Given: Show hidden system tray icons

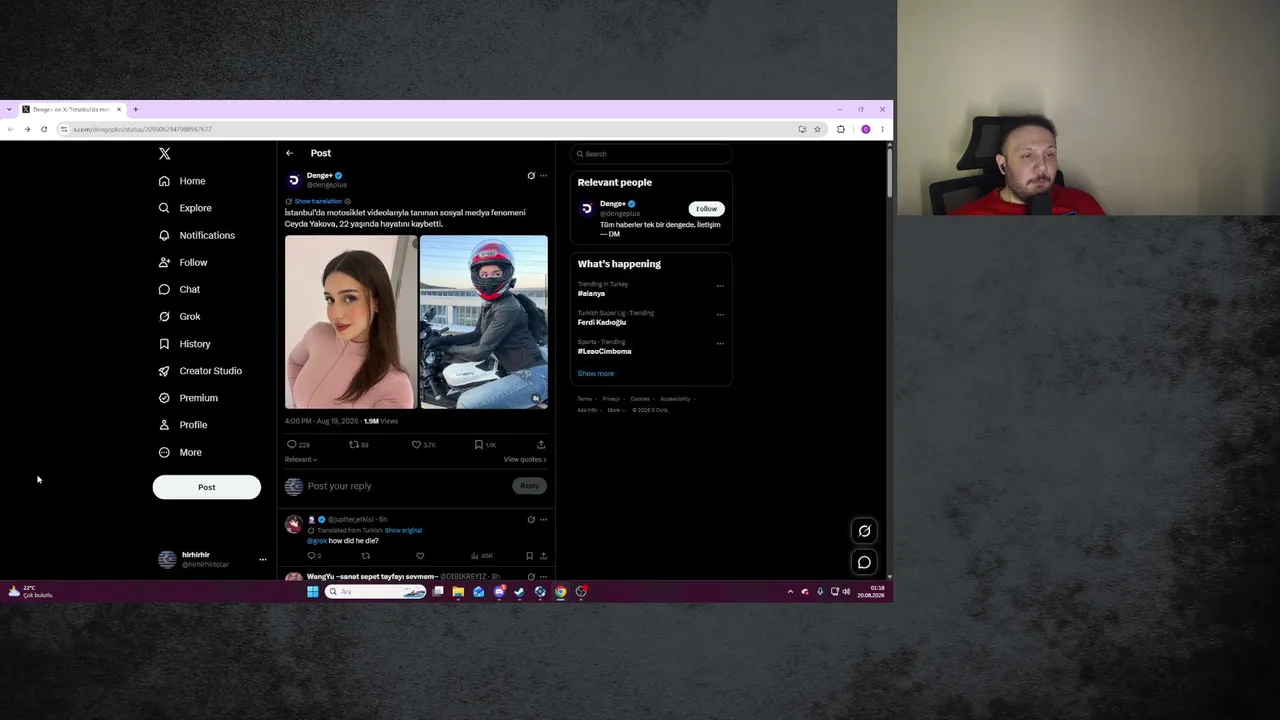Looking at the screenshot, I should (790, 592).
